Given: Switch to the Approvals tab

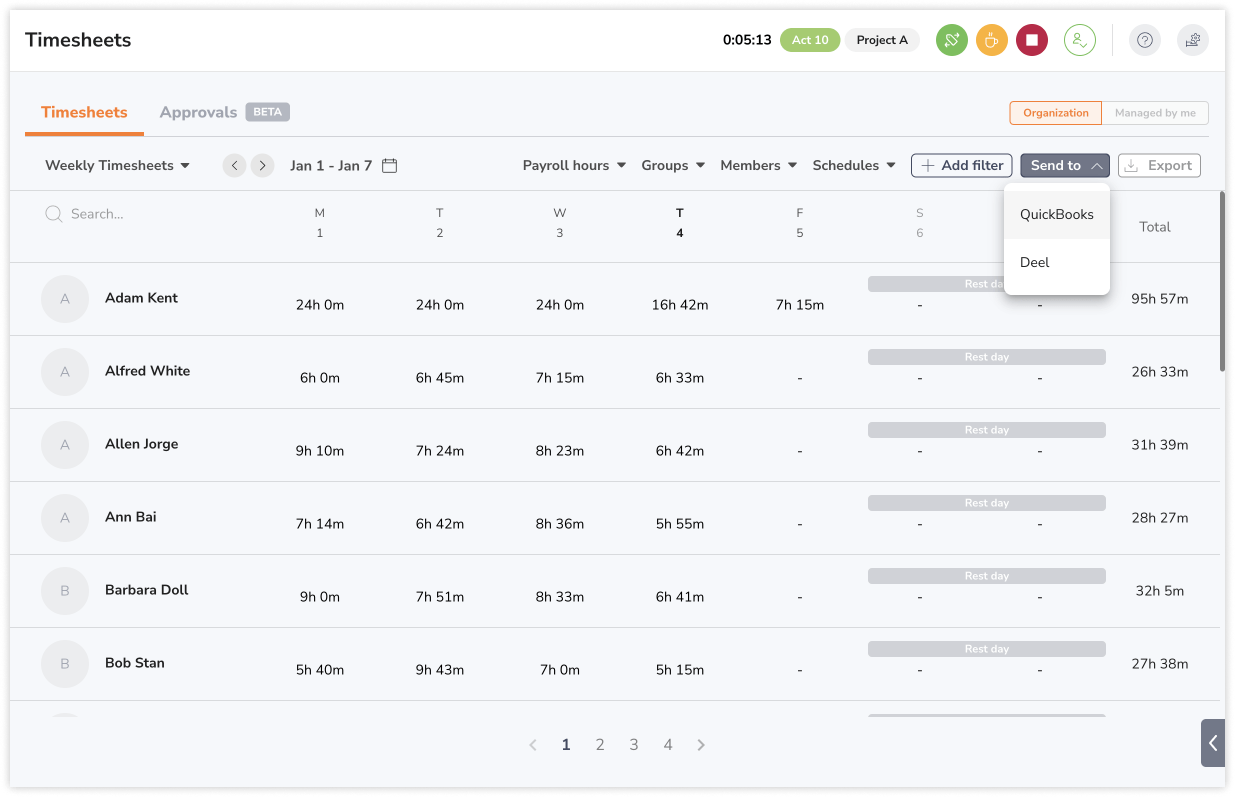Looking at the screenshot, I should pos(197,112).
